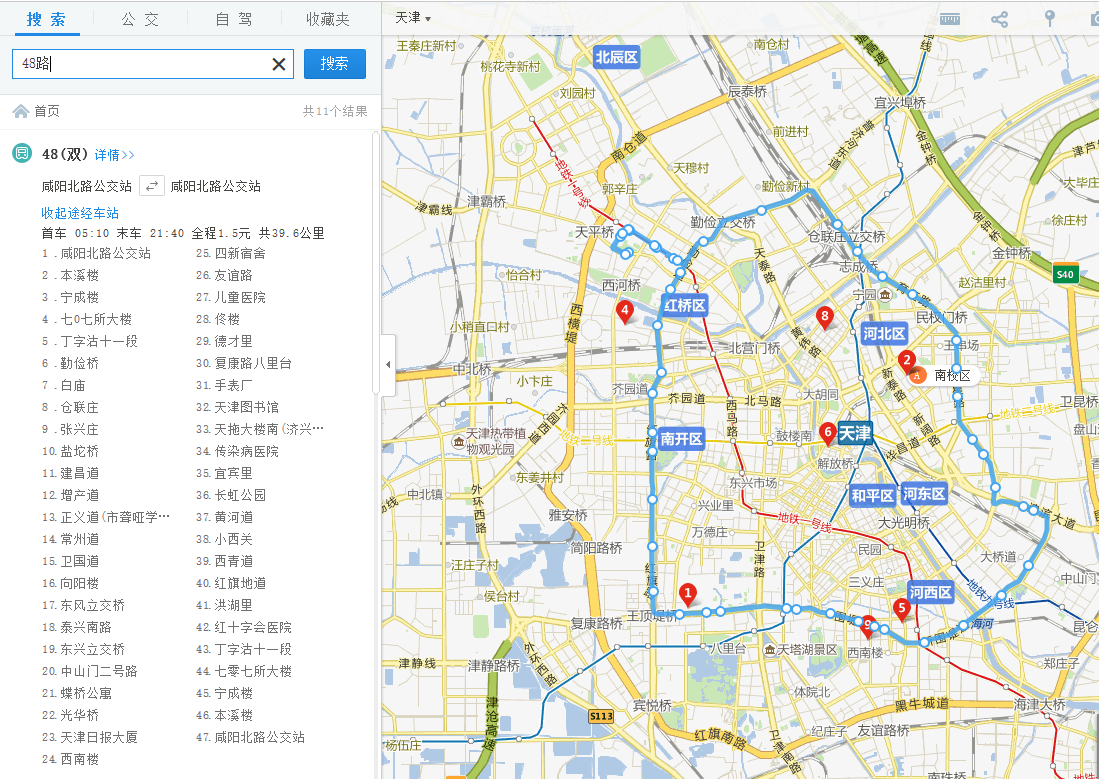Viewport: 1099px width, 779px height.
Task: Click the 南开区 district label
Action: (x=681, y=439)
